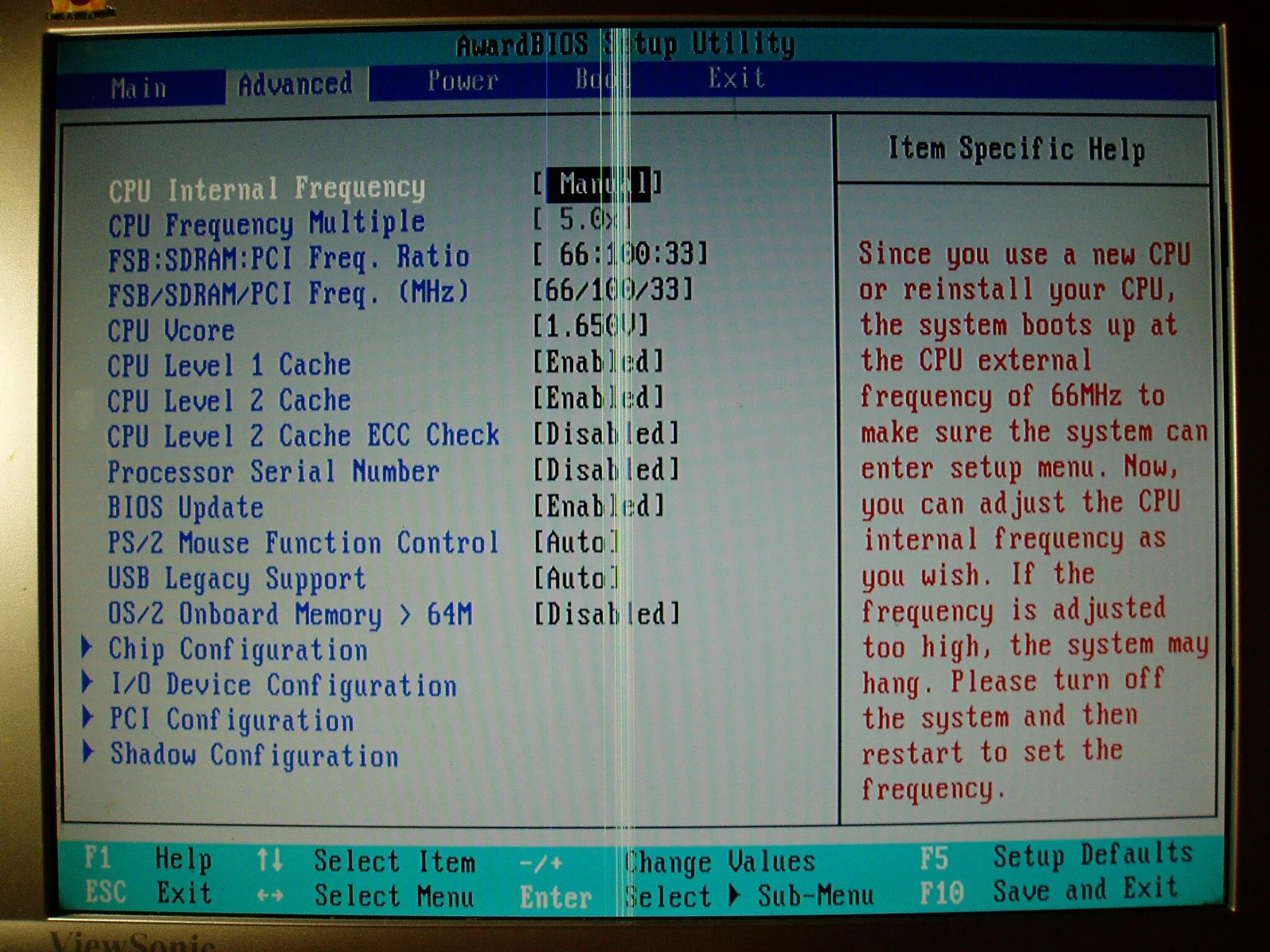Select CPU Internal Frequency Manual field
The width and height of the screenshot is (1270, 952).
(x=598, y=185)
